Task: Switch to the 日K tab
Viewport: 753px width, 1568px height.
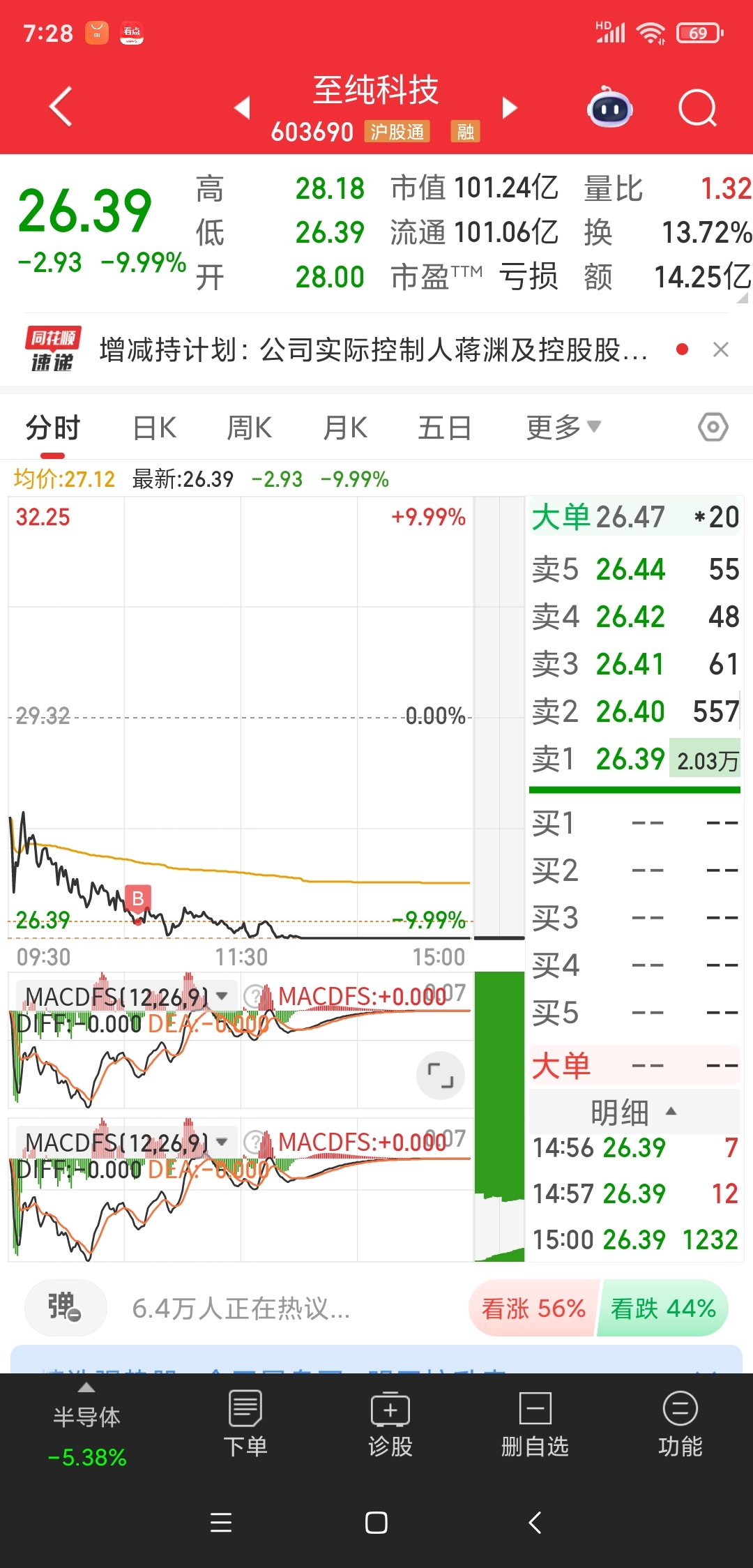Action: coord(155,427)
